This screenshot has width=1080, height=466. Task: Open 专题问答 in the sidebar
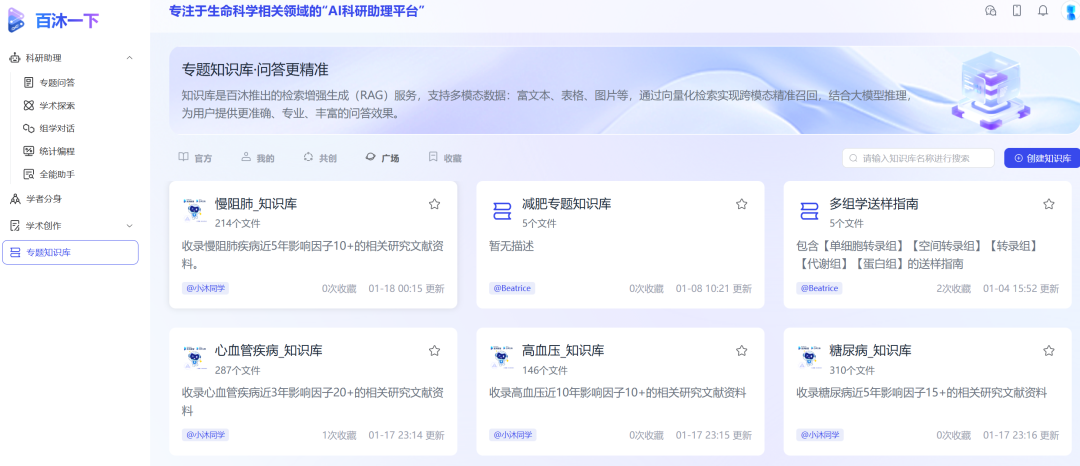coord(50,83)
